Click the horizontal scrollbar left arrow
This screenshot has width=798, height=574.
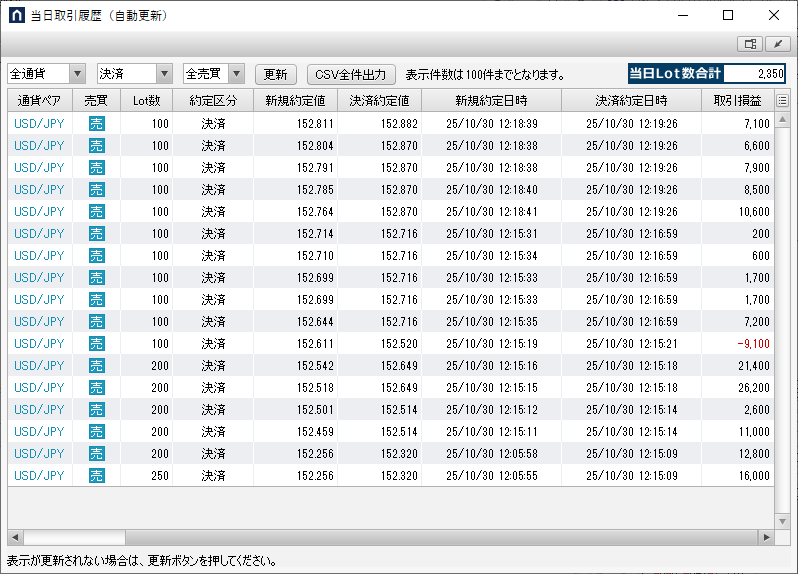[x=16, y=537]
